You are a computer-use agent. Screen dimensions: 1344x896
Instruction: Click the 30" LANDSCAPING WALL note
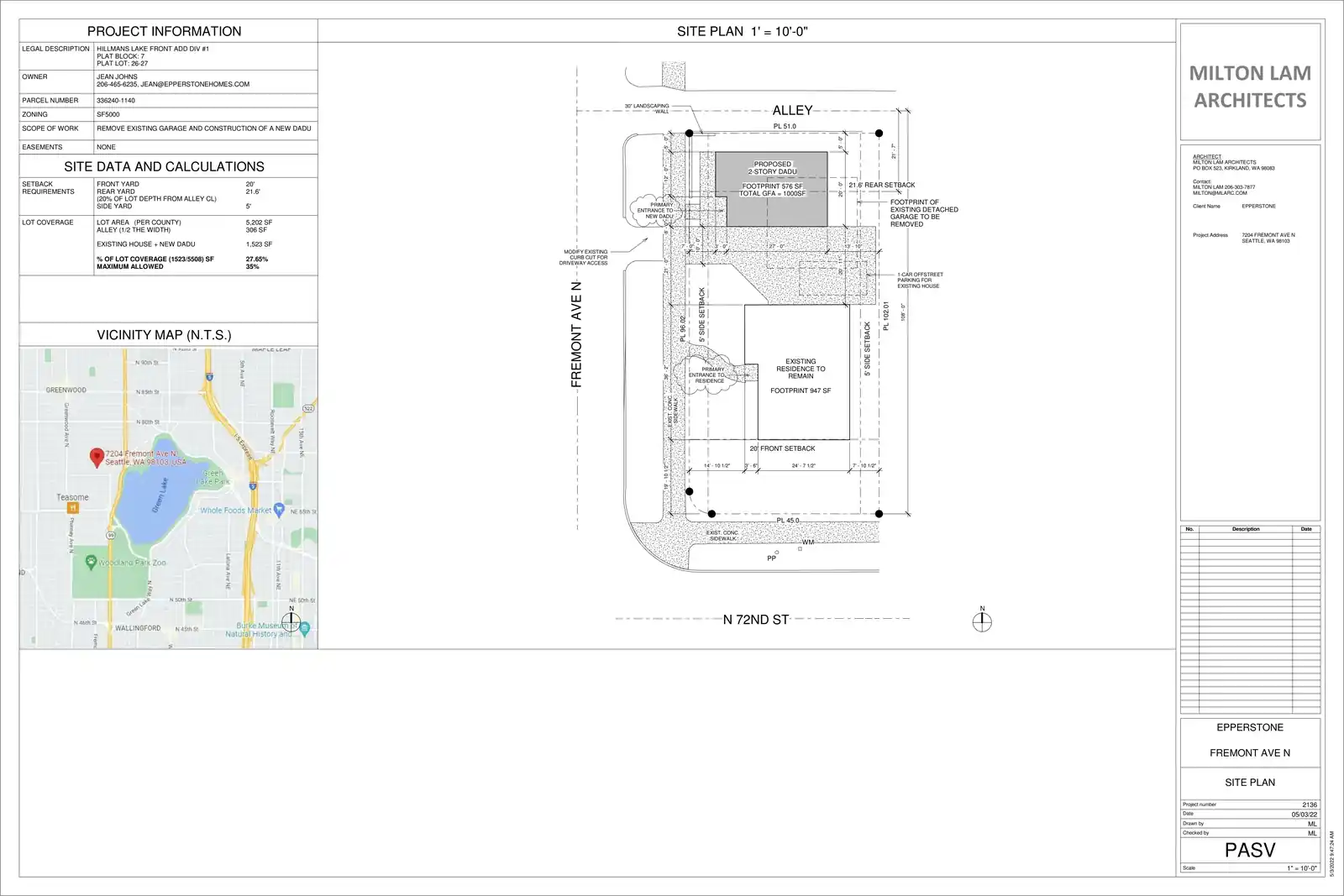(647, 108)
